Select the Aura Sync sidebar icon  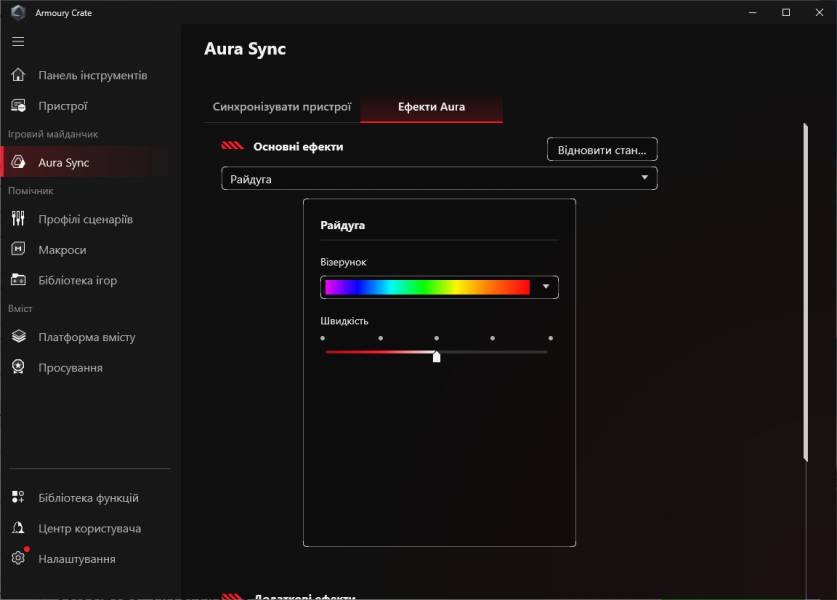18,162
